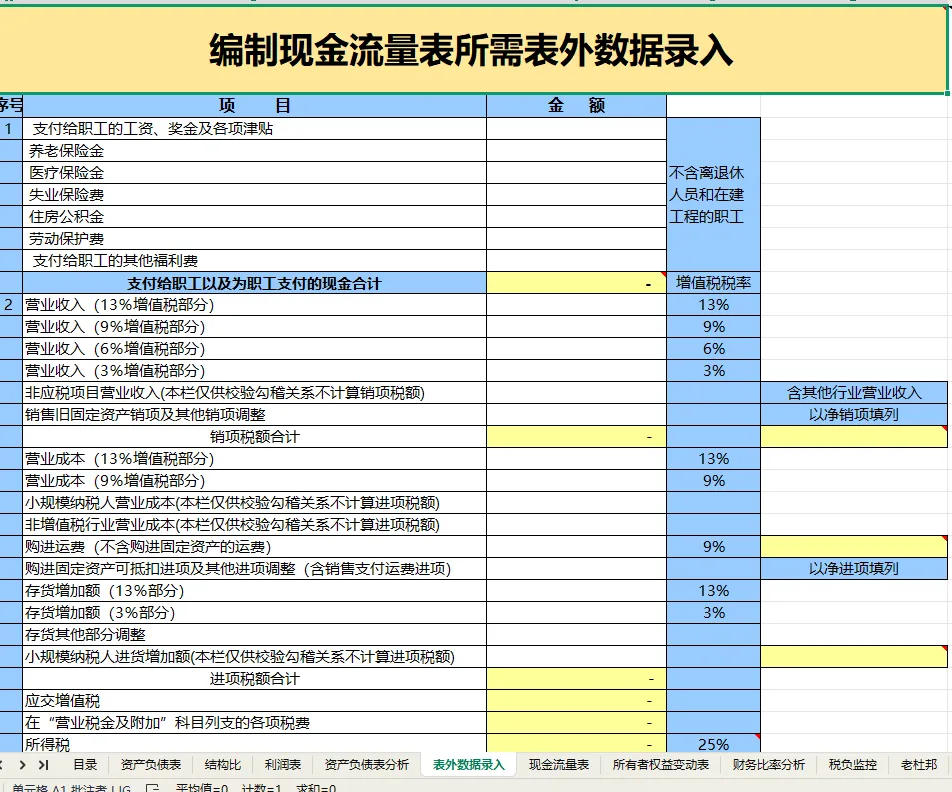Select the 支付给职工以及为职工支付的现金合计 cell
Image resolution: width=952 pixels, height=792 pixels.
point(254,283)
